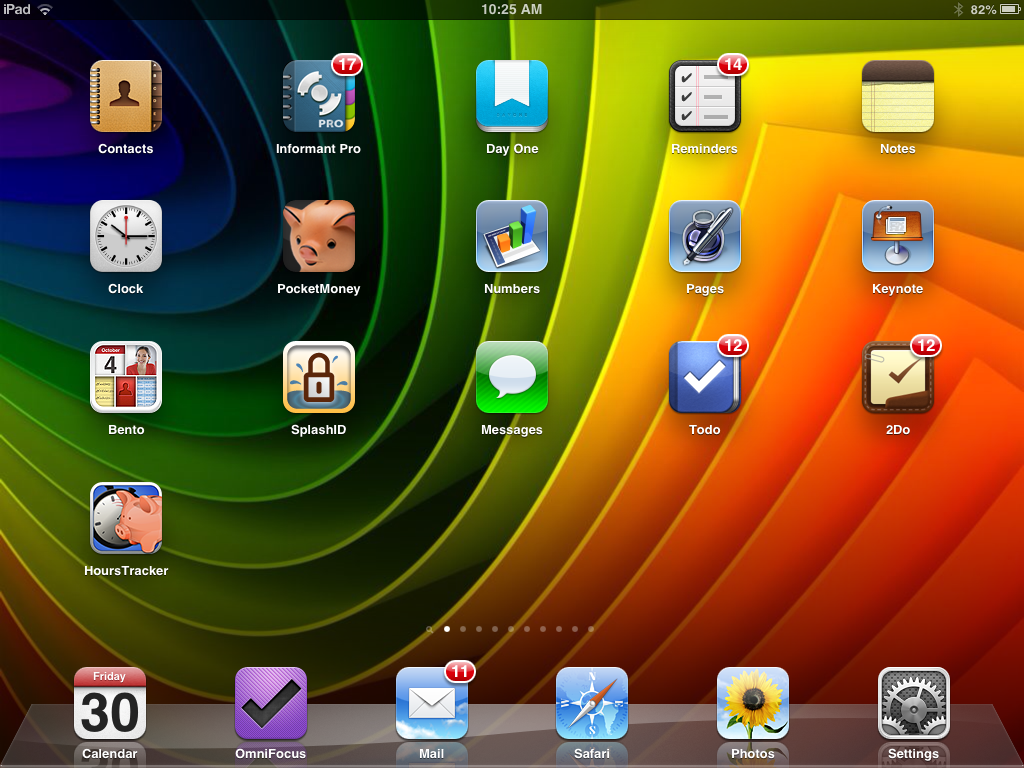
Task: Open the Notes app
Action: click(x=898, y=96)
